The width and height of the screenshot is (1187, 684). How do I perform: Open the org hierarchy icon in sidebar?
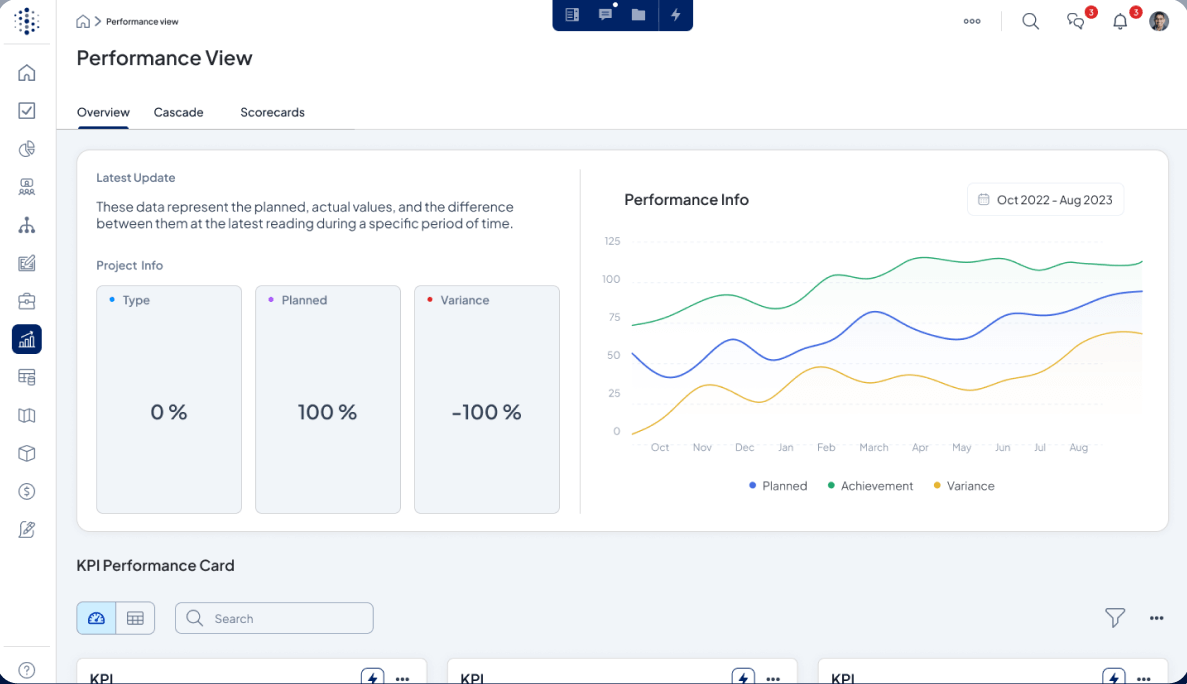coord(27,225)
